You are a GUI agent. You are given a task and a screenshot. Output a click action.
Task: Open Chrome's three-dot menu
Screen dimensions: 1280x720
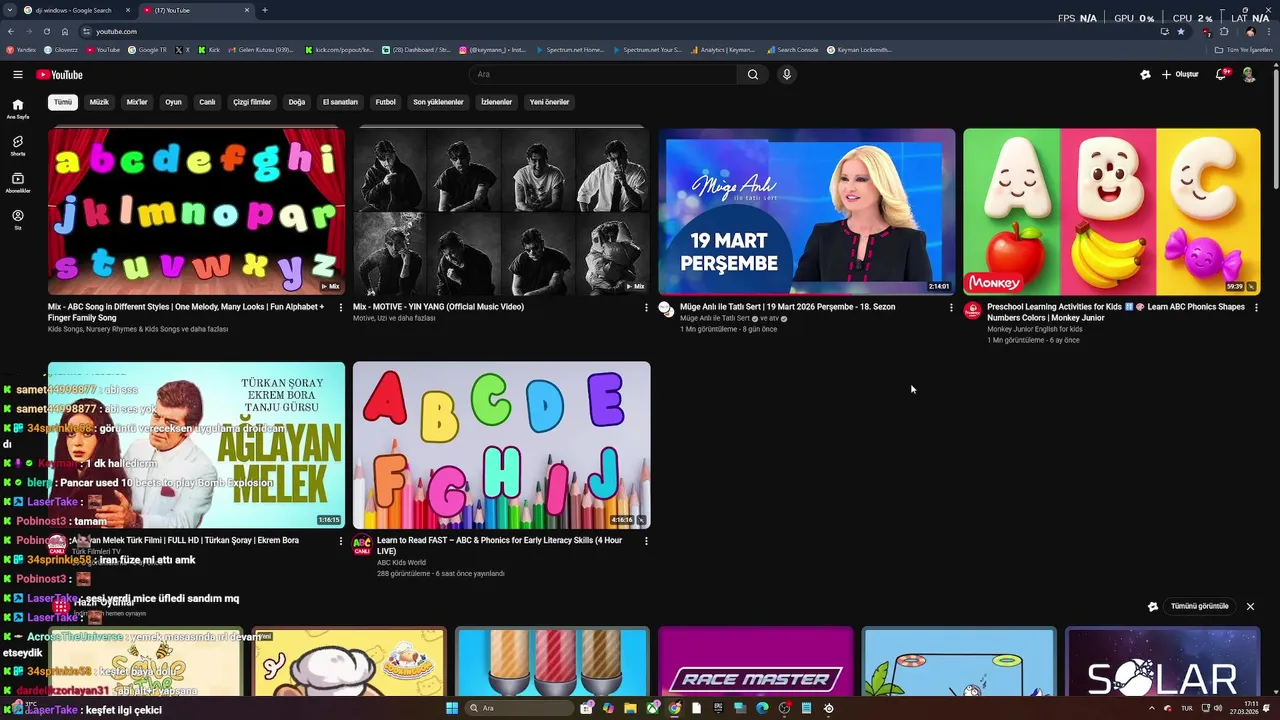coord(1270,31)
